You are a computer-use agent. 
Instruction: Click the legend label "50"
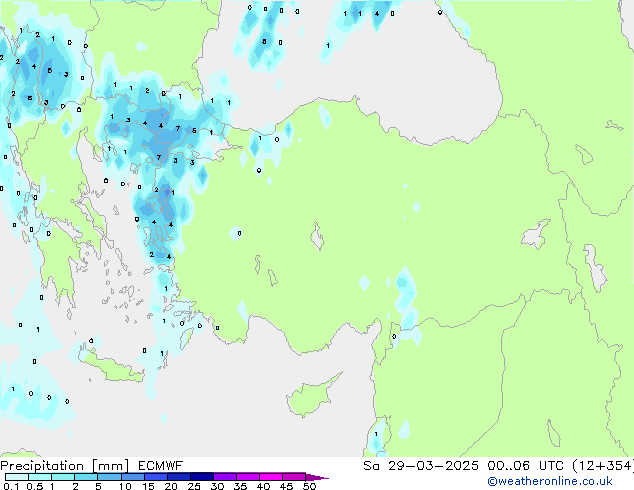(309, 486)
